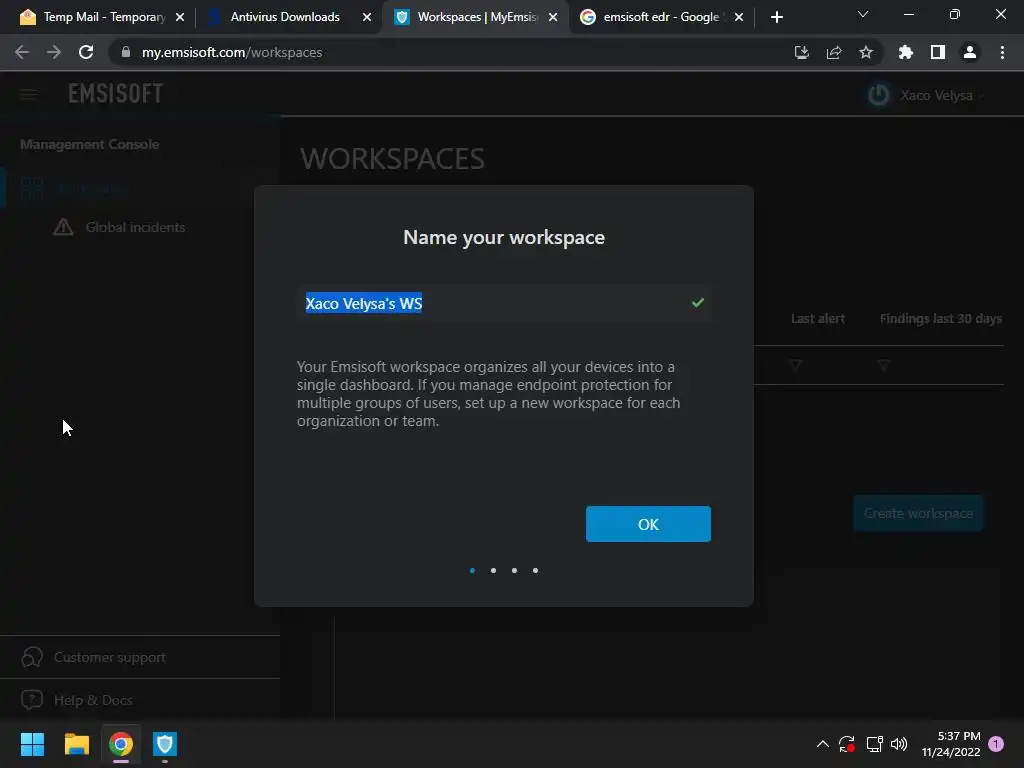The width and height of the screenshot is (1024, 768).
Task: Go back to previous page
Action: [22, 52]
